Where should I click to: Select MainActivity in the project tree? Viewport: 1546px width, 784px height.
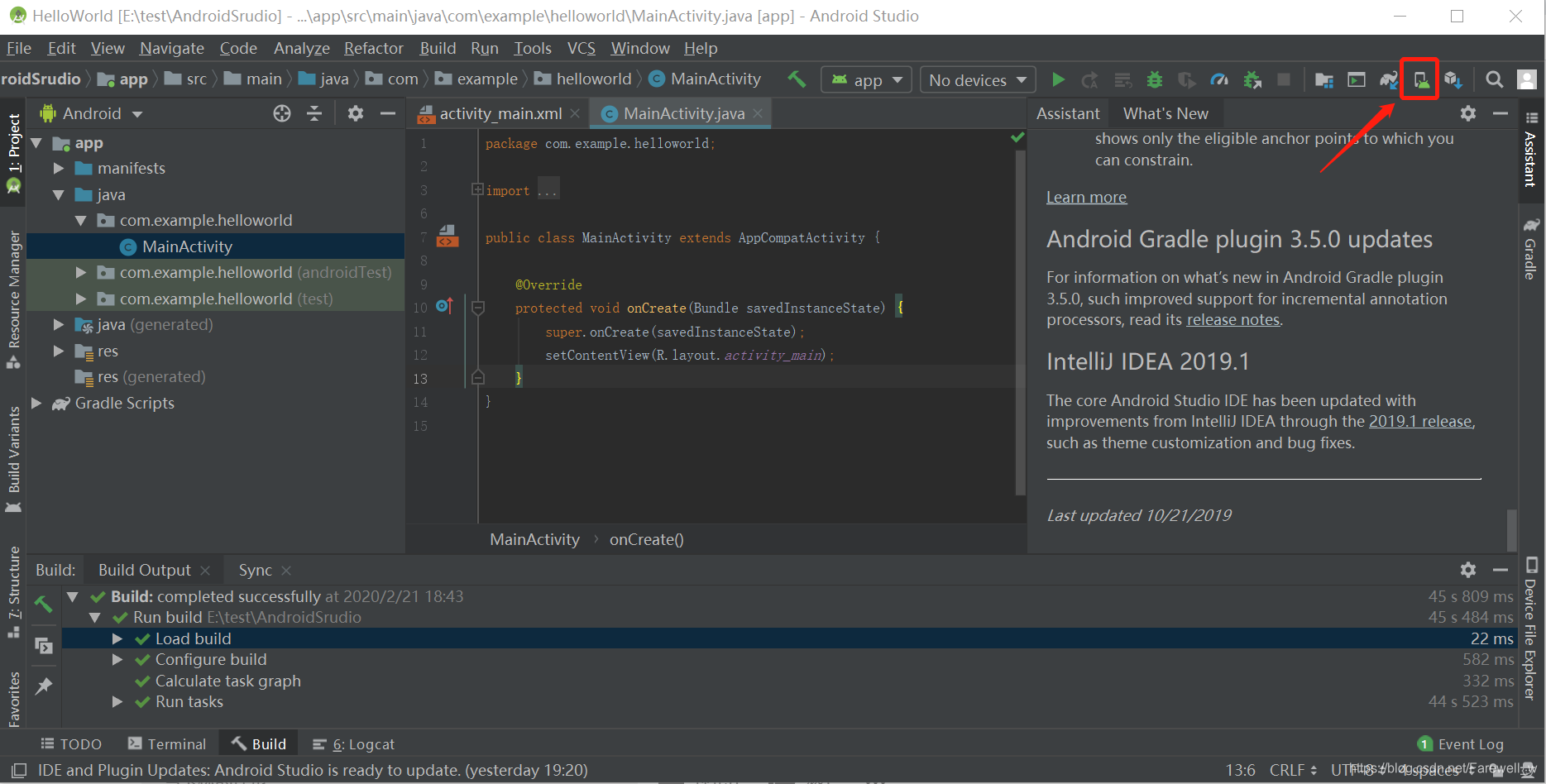pyautogui.click(x=187, y=246)
